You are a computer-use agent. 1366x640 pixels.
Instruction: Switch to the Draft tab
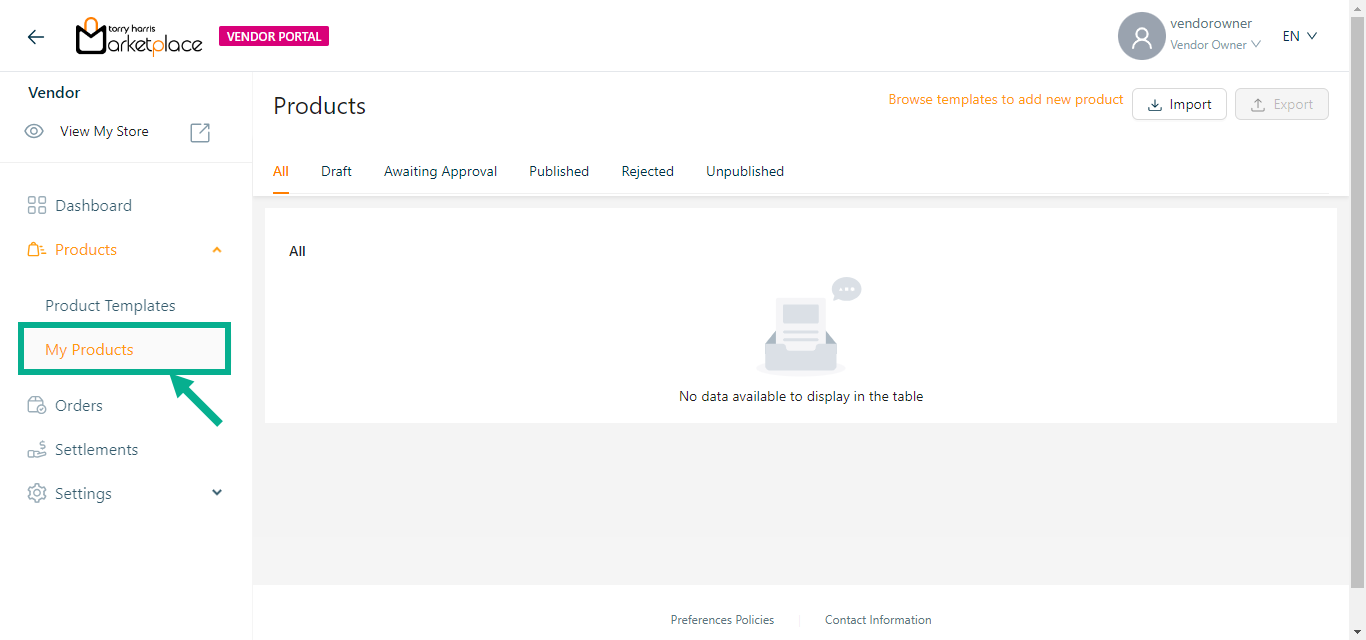[336, 171]
